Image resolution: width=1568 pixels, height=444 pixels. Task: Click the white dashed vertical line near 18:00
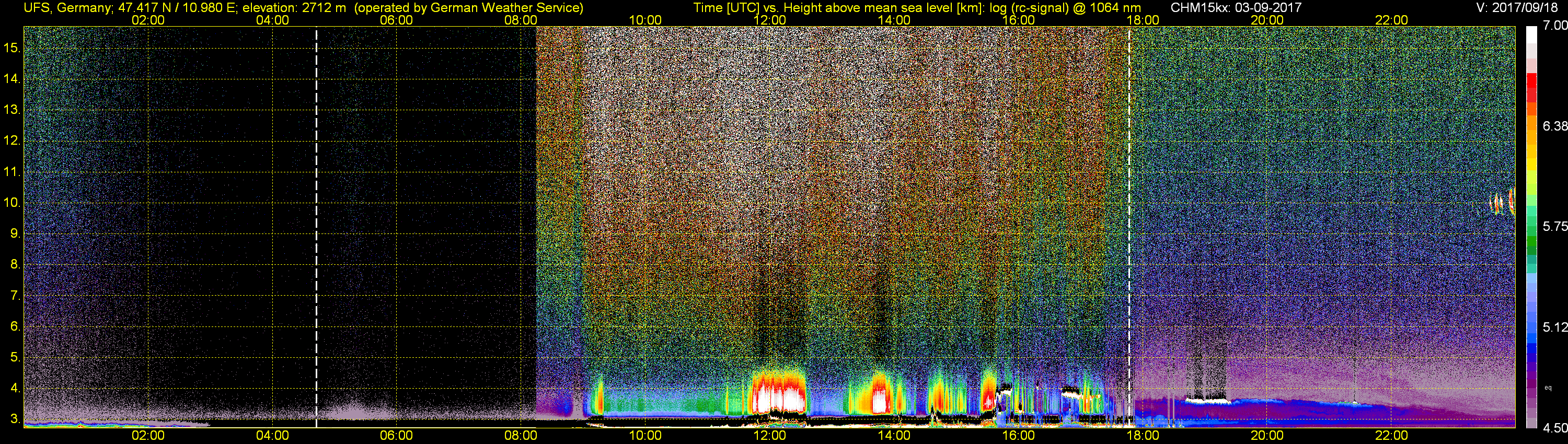tap(1129, 226)
